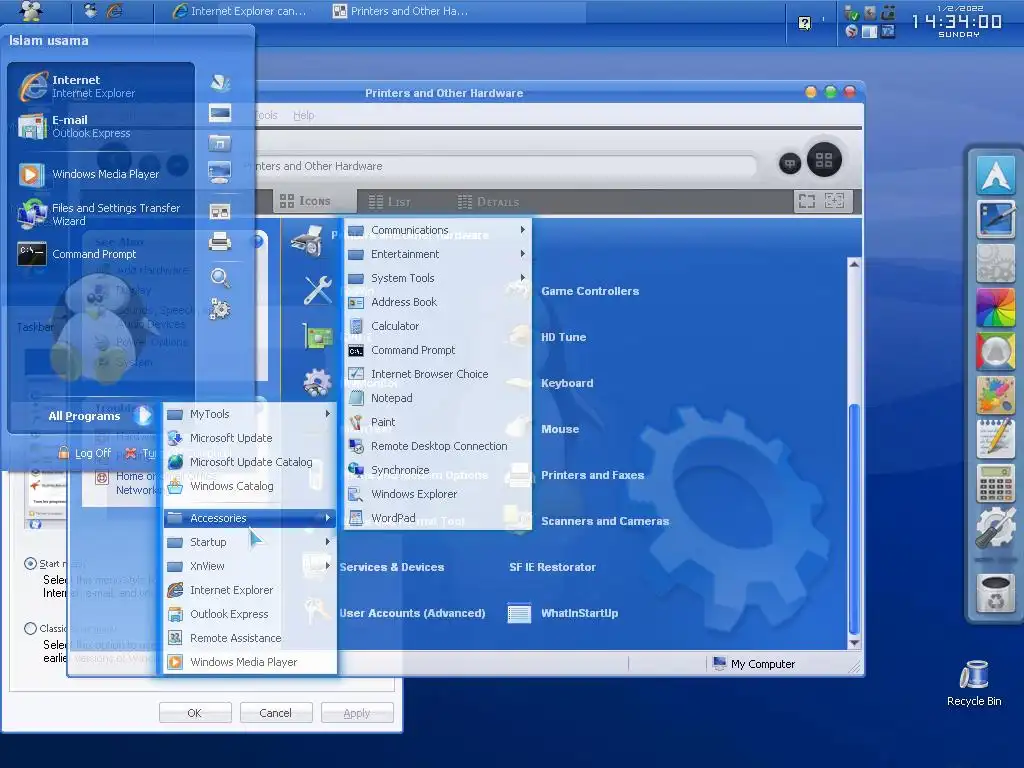Image resolution: width=1024 pixels, height=768 pixels.
Task: Click the Cancel button in the dialog
Action: click(x=276, y=712)
